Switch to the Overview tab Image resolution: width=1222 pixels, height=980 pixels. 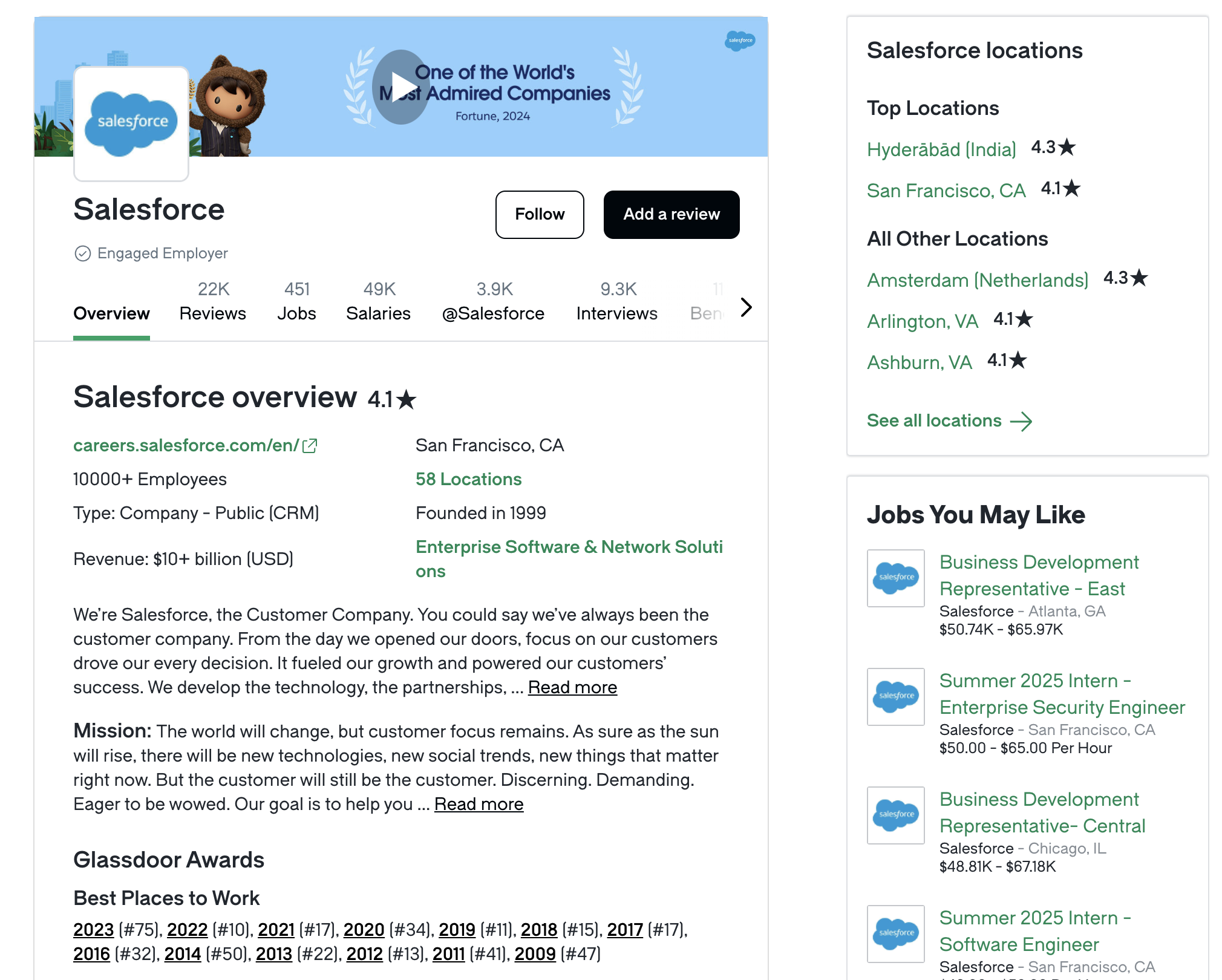(x=111, y=313)
